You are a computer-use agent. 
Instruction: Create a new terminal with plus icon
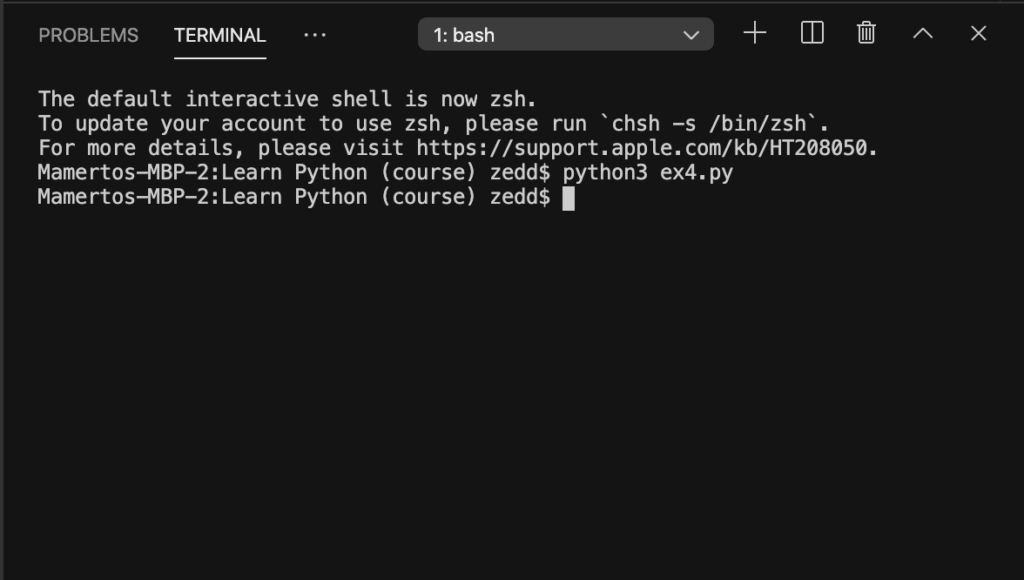(x=754, y=33)
